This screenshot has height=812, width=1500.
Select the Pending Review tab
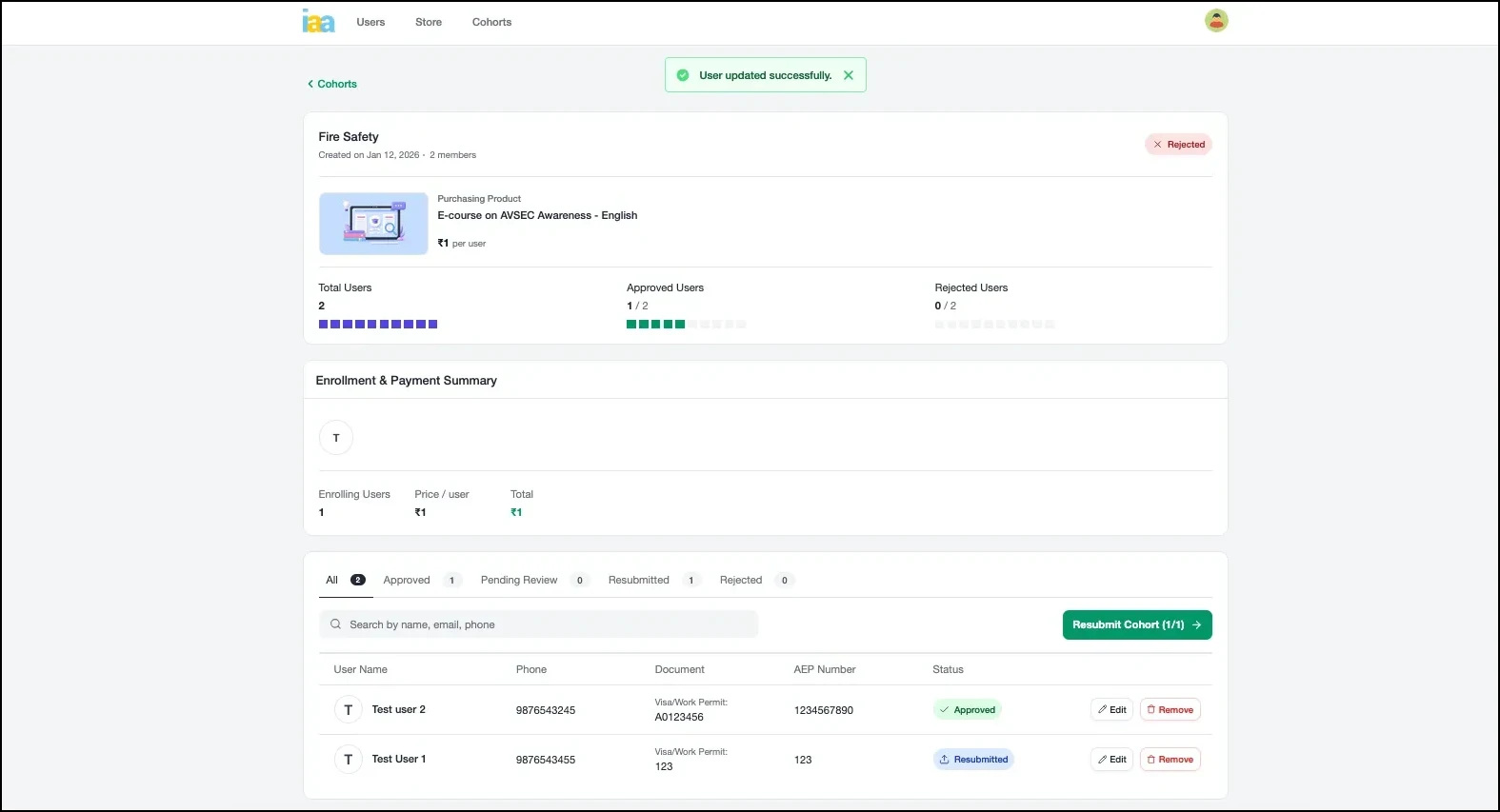pos(519,580)
